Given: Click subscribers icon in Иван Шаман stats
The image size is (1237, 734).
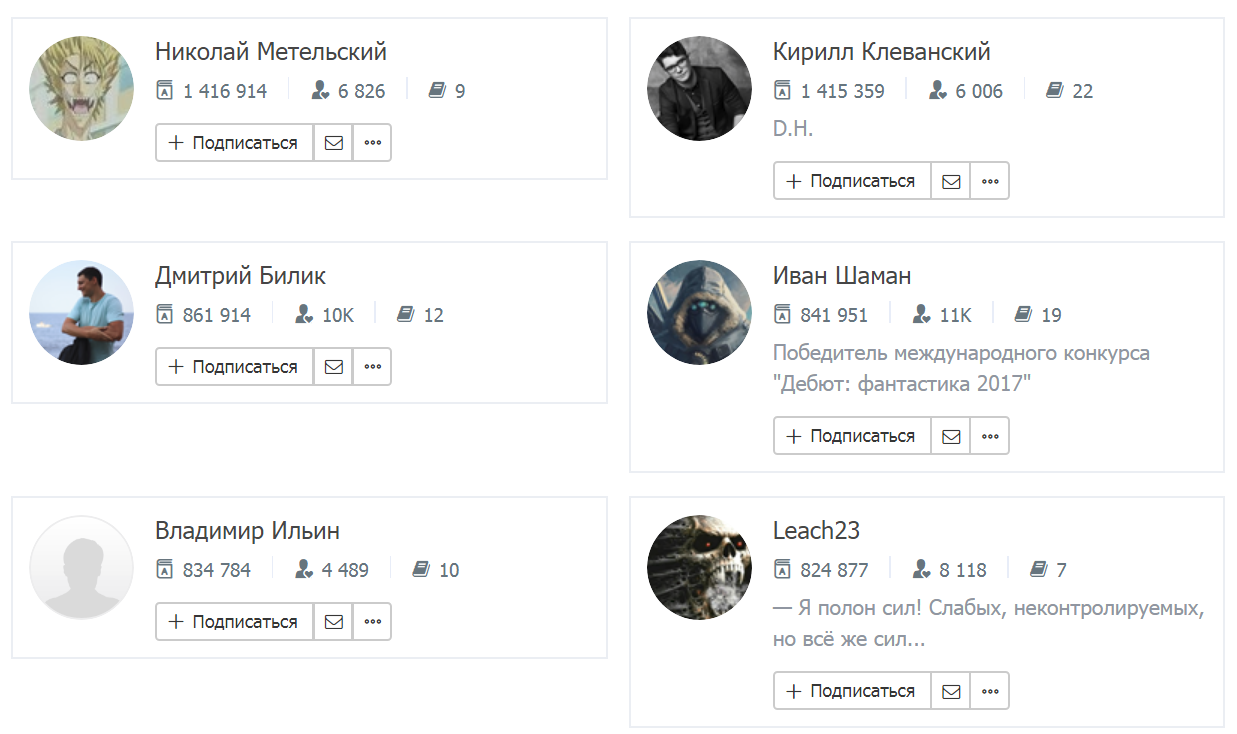Looking at the screenshot, I should click(922, 315).
